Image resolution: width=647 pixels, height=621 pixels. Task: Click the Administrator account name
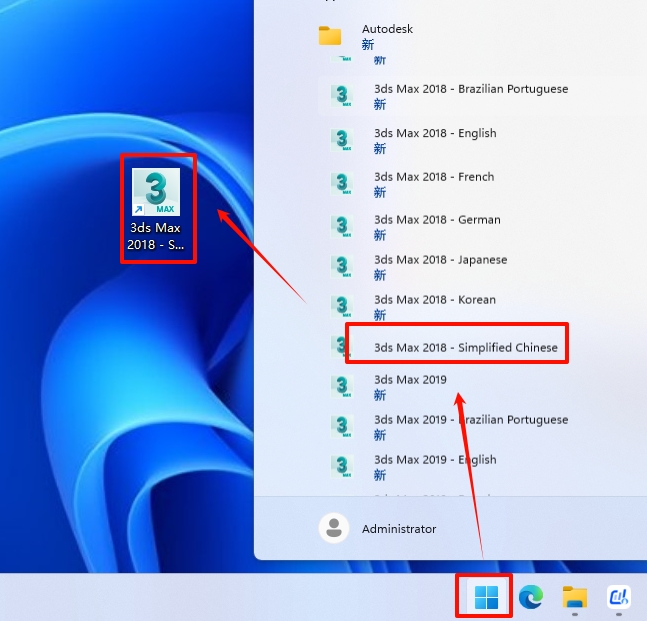[x=399, y=529]
